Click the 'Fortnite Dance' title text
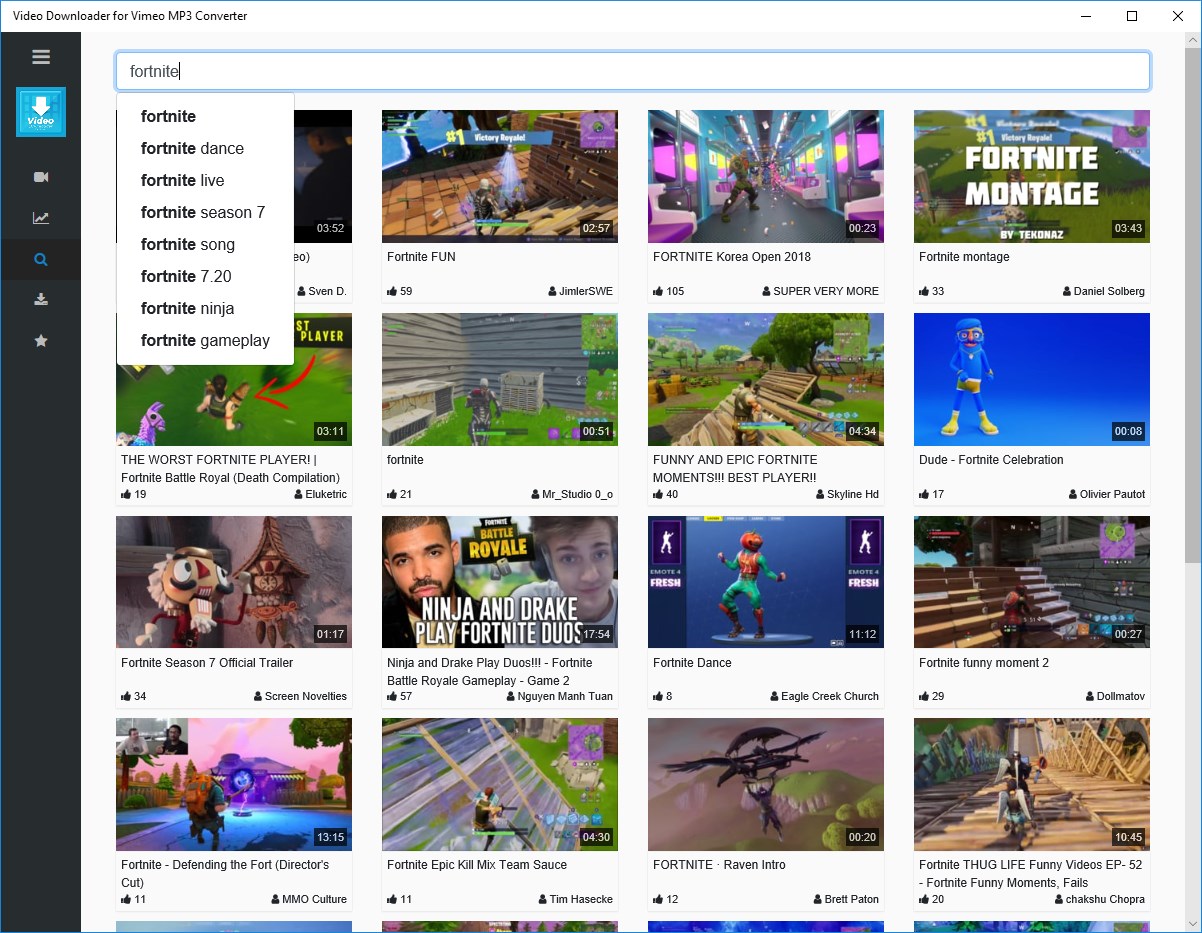Image resolution: width=1202 pixels, height=933 pixels. coord(692,663)
